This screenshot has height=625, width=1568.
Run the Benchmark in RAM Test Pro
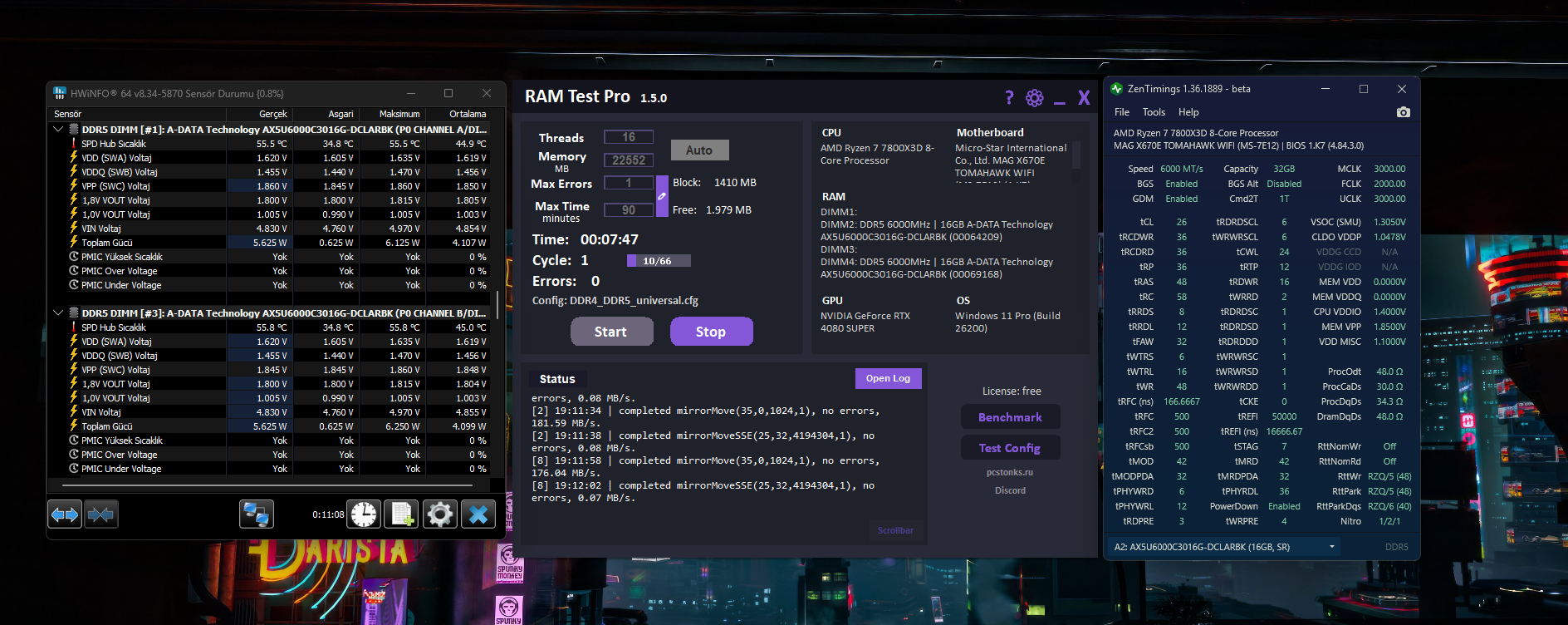tap(1010, 417)
